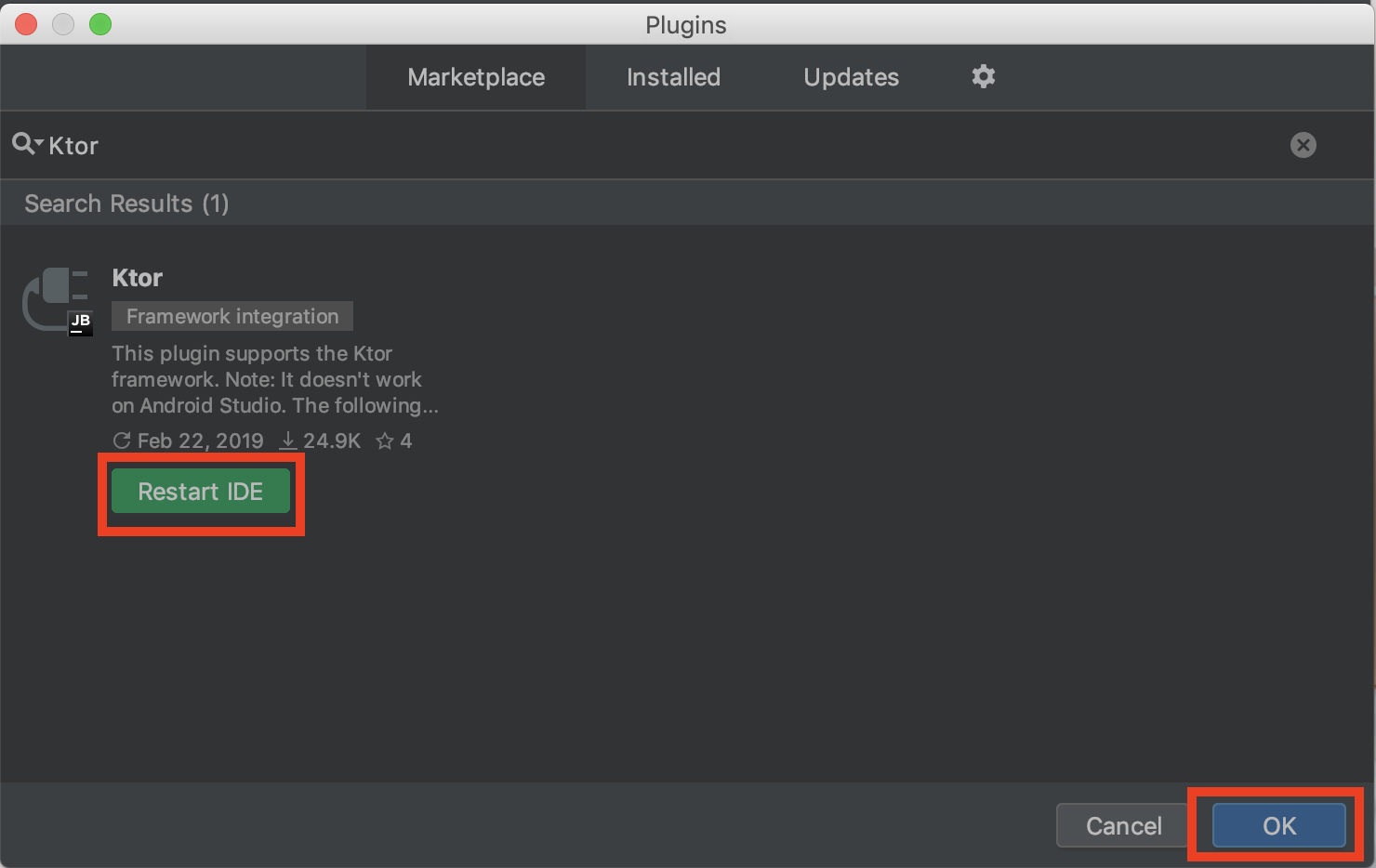
Task: Click the star rating icon
Action: 384,441
